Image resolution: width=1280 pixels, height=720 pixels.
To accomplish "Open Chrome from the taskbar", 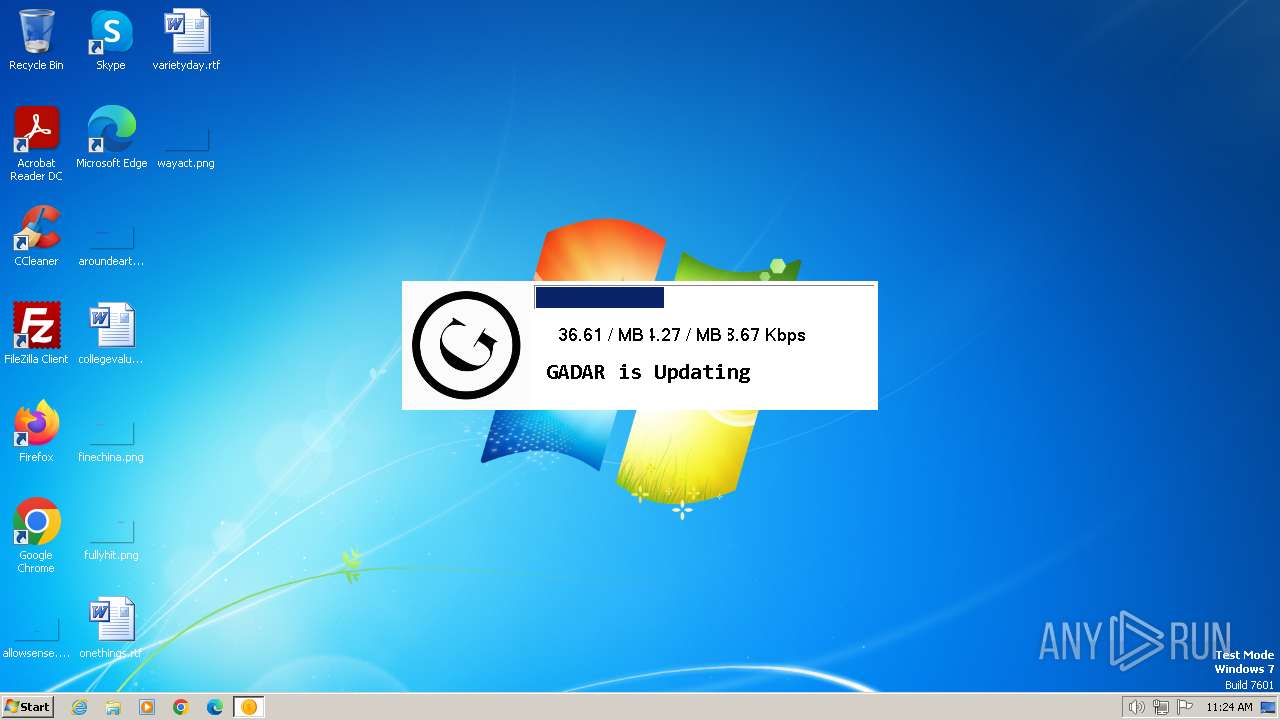I will coord(181,707).
